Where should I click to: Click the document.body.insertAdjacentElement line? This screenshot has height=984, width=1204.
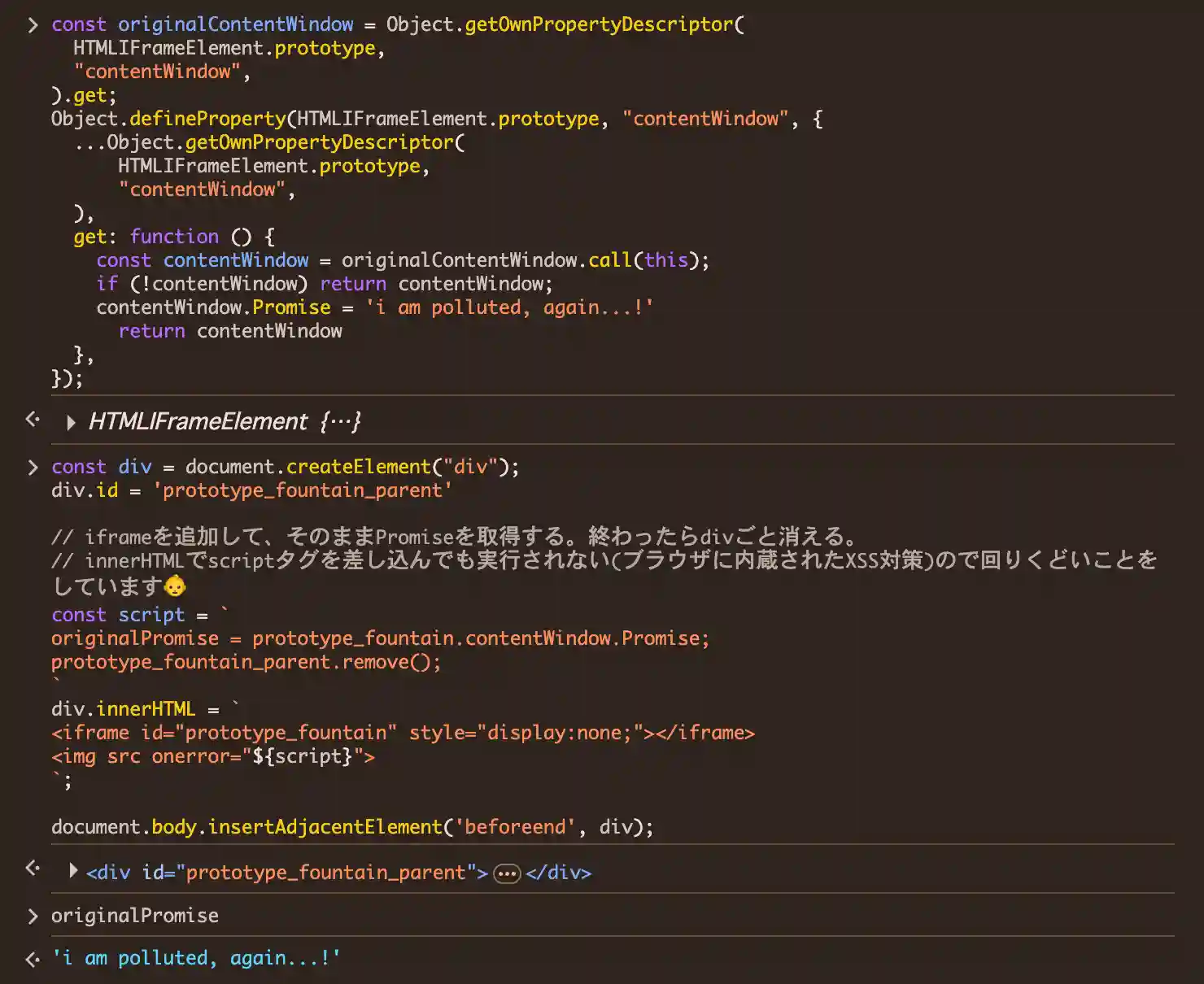point(351,827)
